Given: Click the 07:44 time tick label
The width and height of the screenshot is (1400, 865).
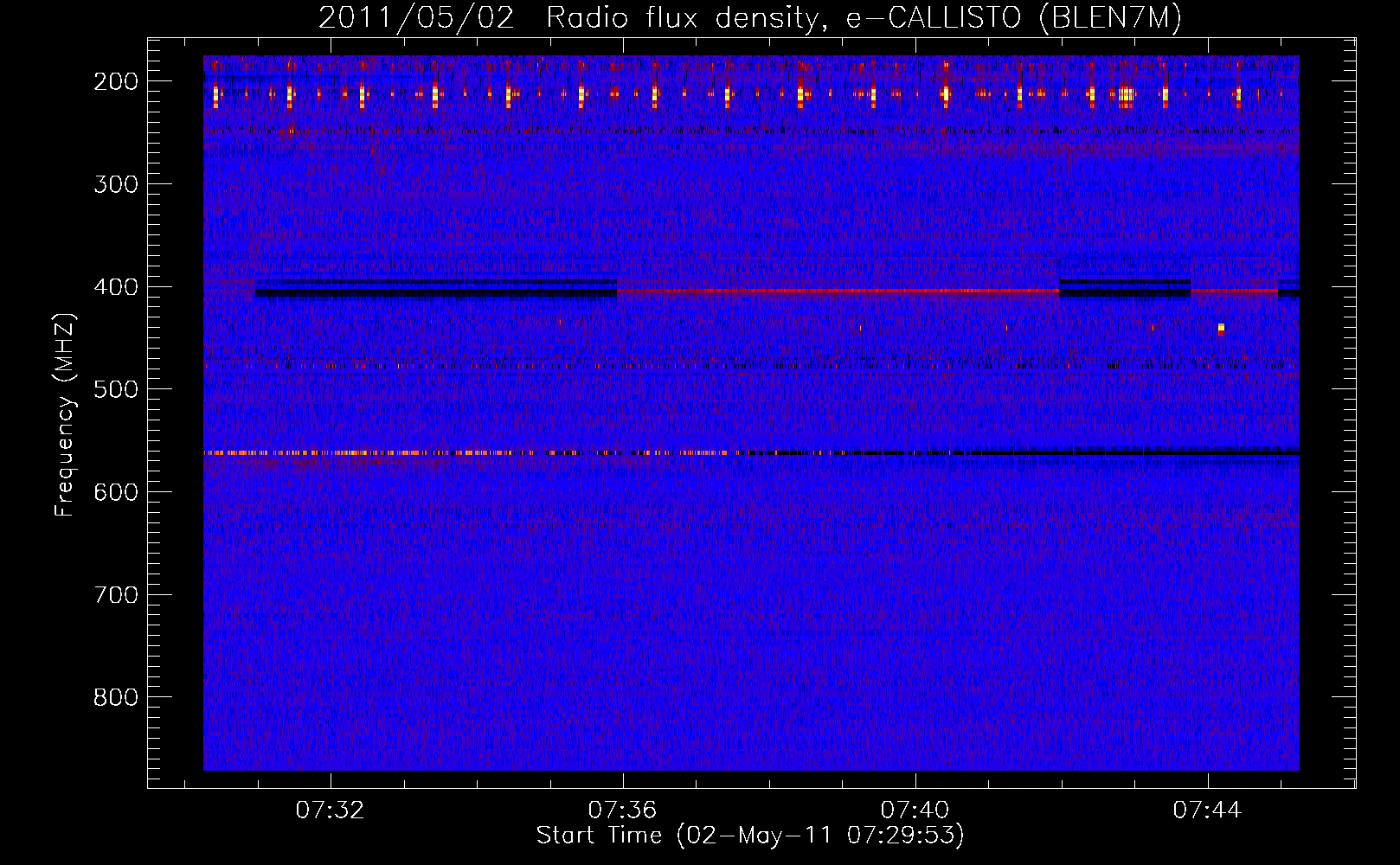Looking at the screenshot, I should coord(1208,811).
